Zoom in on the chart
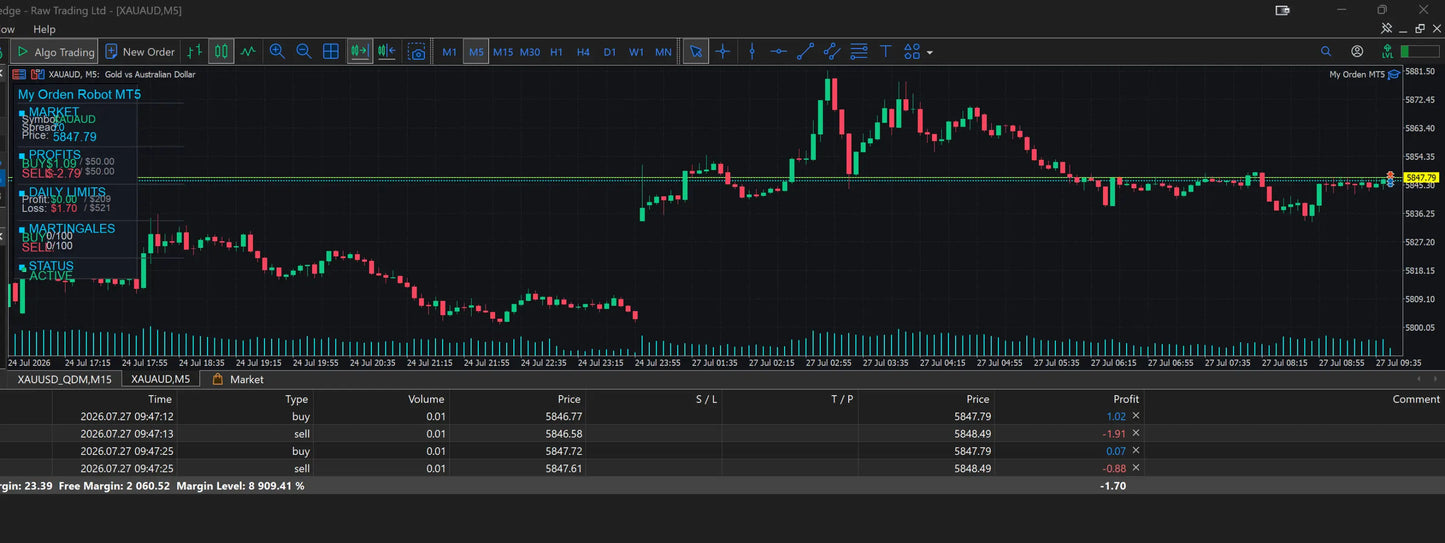Viewport: 1445px width, 543px height. 277,52
